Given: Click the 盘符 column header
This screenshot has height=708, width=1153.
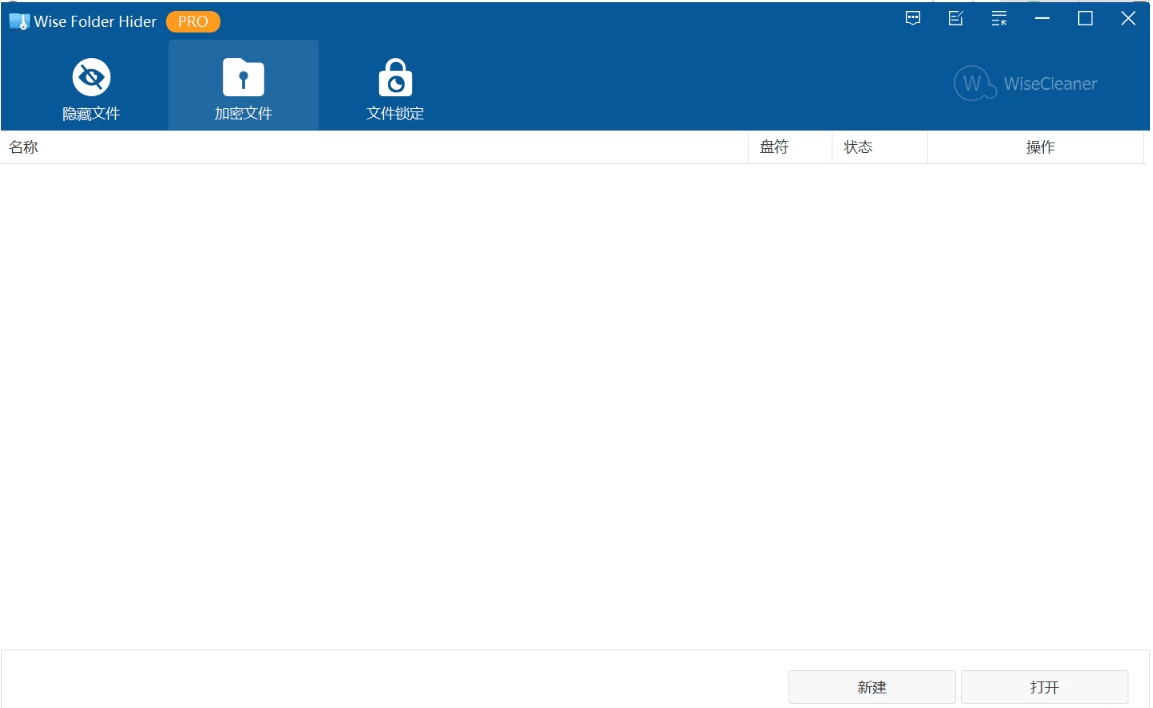Looking at the screenshot, I should pos(774,147).
